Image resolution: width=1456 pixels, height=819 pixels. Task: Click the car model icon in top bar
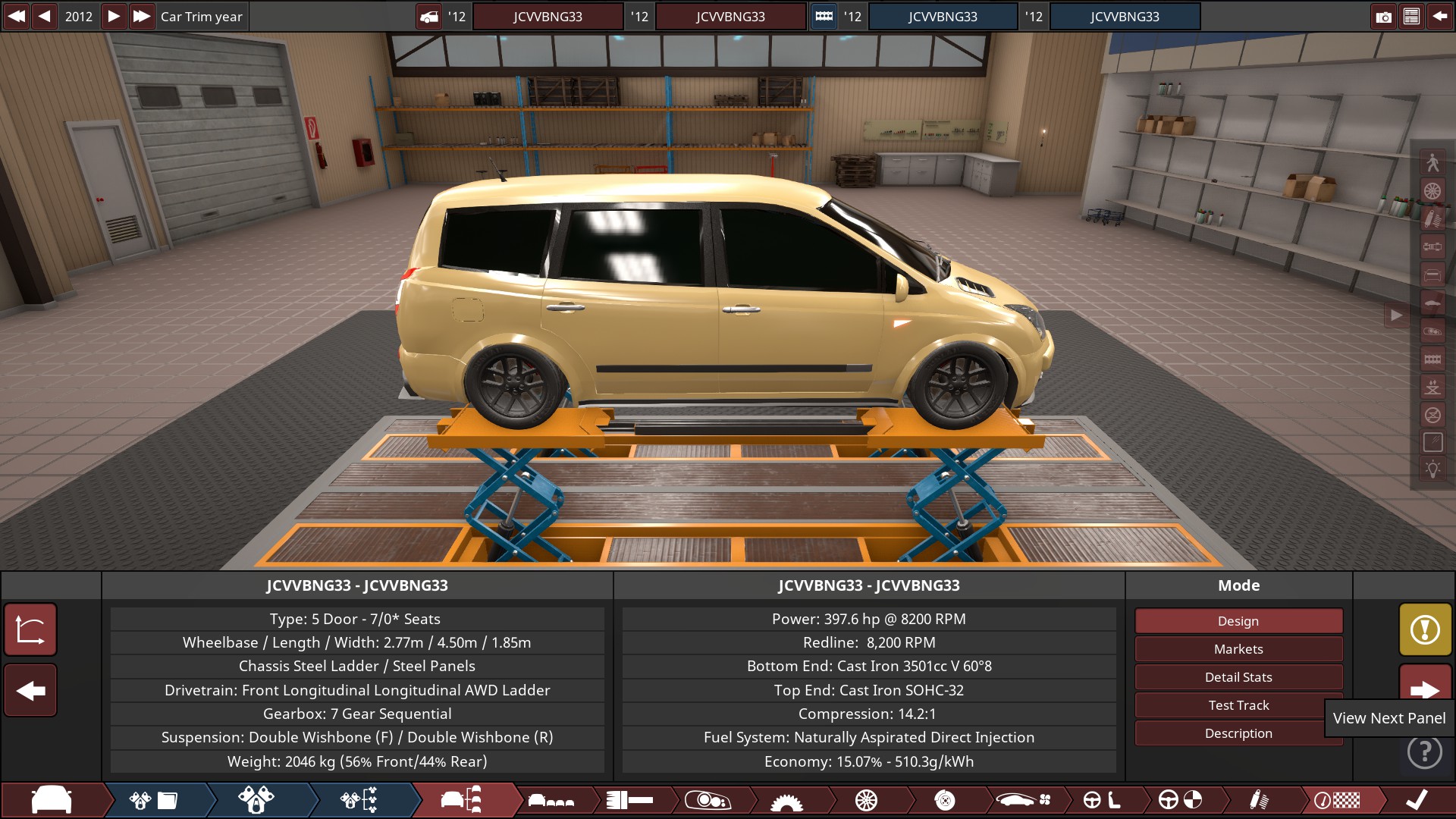pos(429,17)
